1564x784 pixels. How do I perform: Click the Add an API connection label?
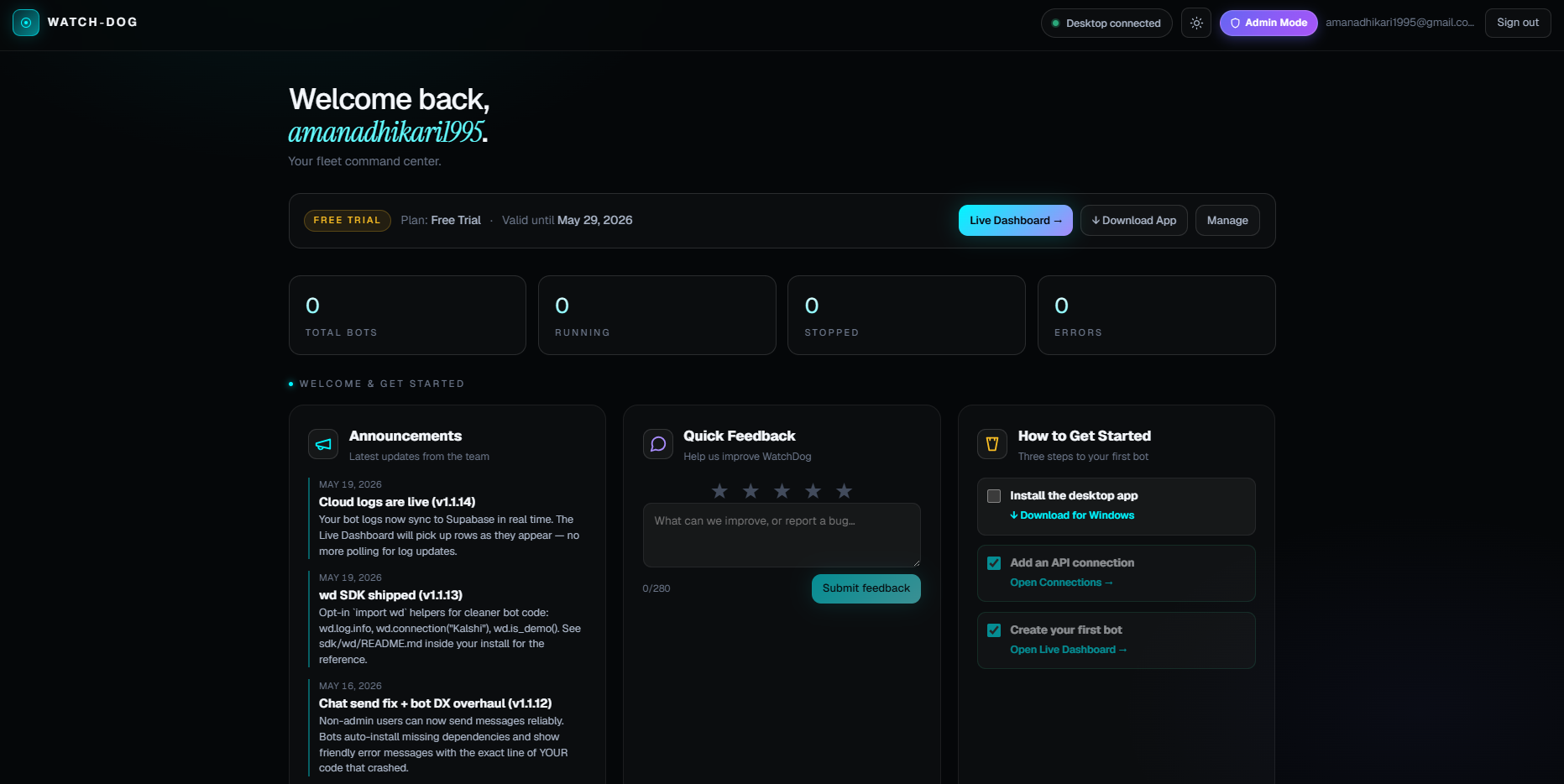point(1072,563)
